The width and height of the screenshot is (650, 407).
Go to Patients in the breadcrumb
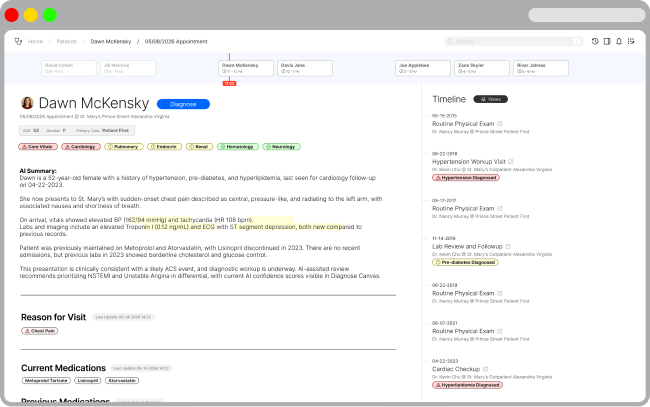click(67, 42)
